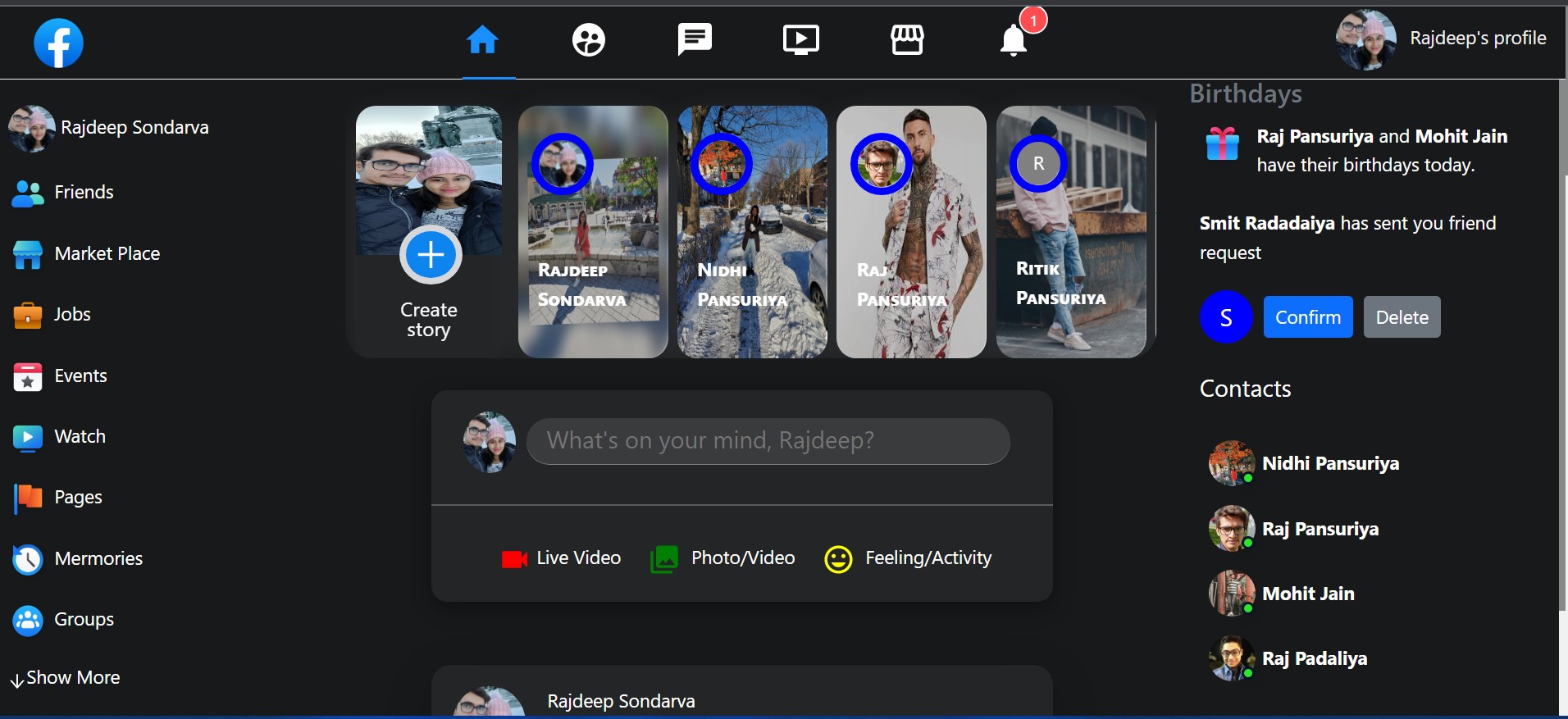
Task: Open the notifications bell icon
Action: (x=1014, y=39)
